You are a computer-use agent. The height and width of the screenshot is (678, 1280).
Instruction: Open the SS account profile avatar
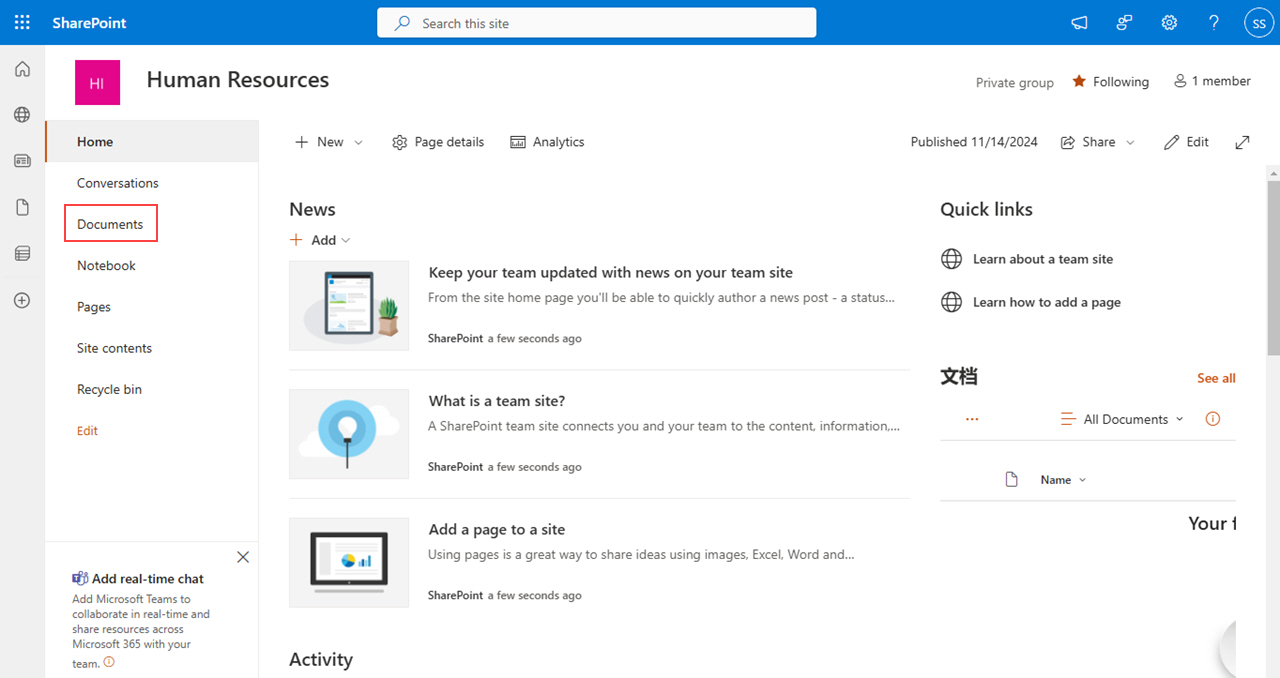click(1258, 22)
